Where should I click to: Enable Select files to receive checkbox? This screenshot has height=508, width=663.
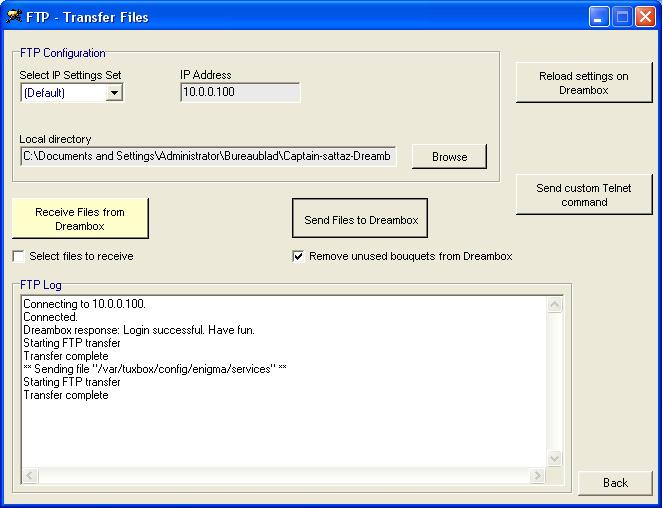[x=19, y=256]
